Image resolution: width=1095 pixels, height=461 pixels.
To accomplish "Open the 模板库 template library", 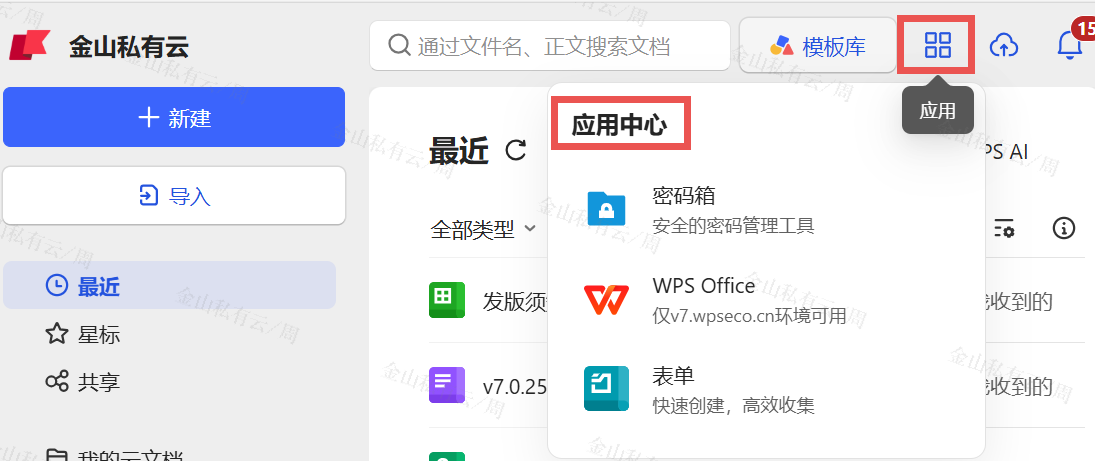I will (x=817, y=45).
